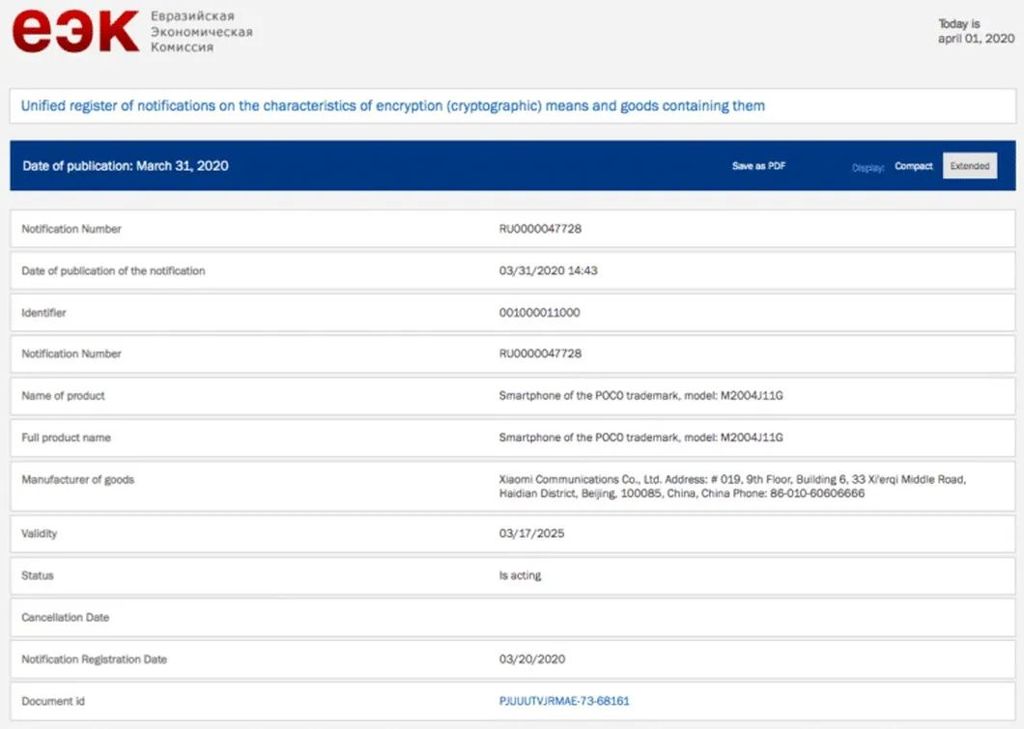1024x729 pixels.
Task: Select the identifier value 001000011000
Action: [539, 313]
